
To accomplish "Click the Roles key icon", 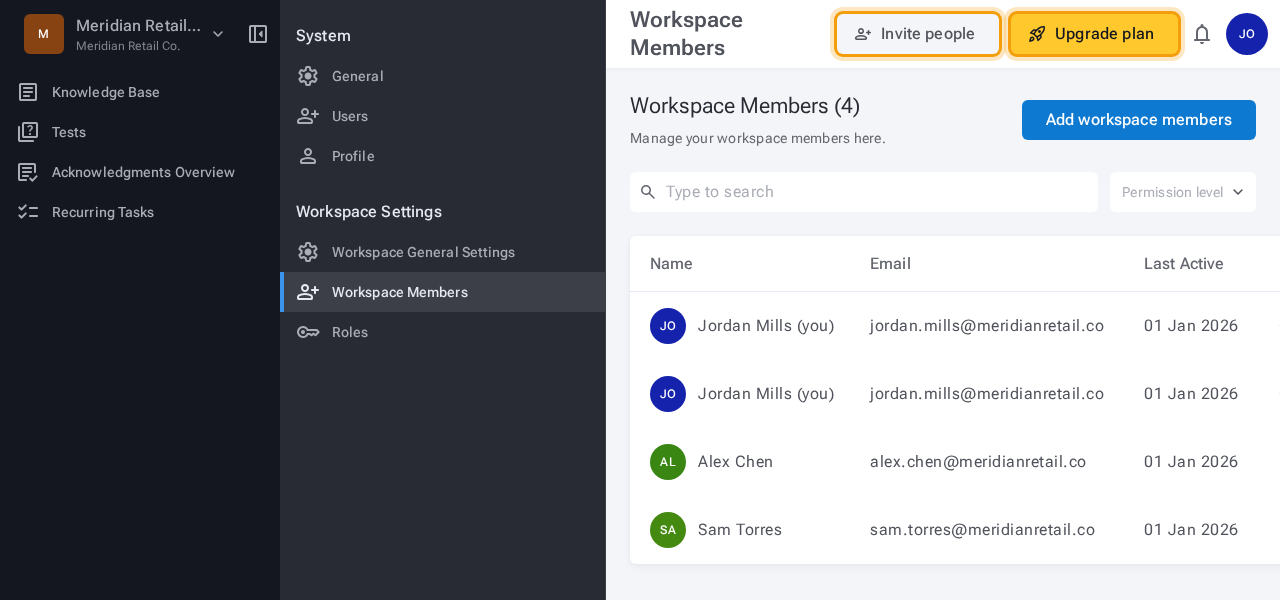I will pos(308,332).
